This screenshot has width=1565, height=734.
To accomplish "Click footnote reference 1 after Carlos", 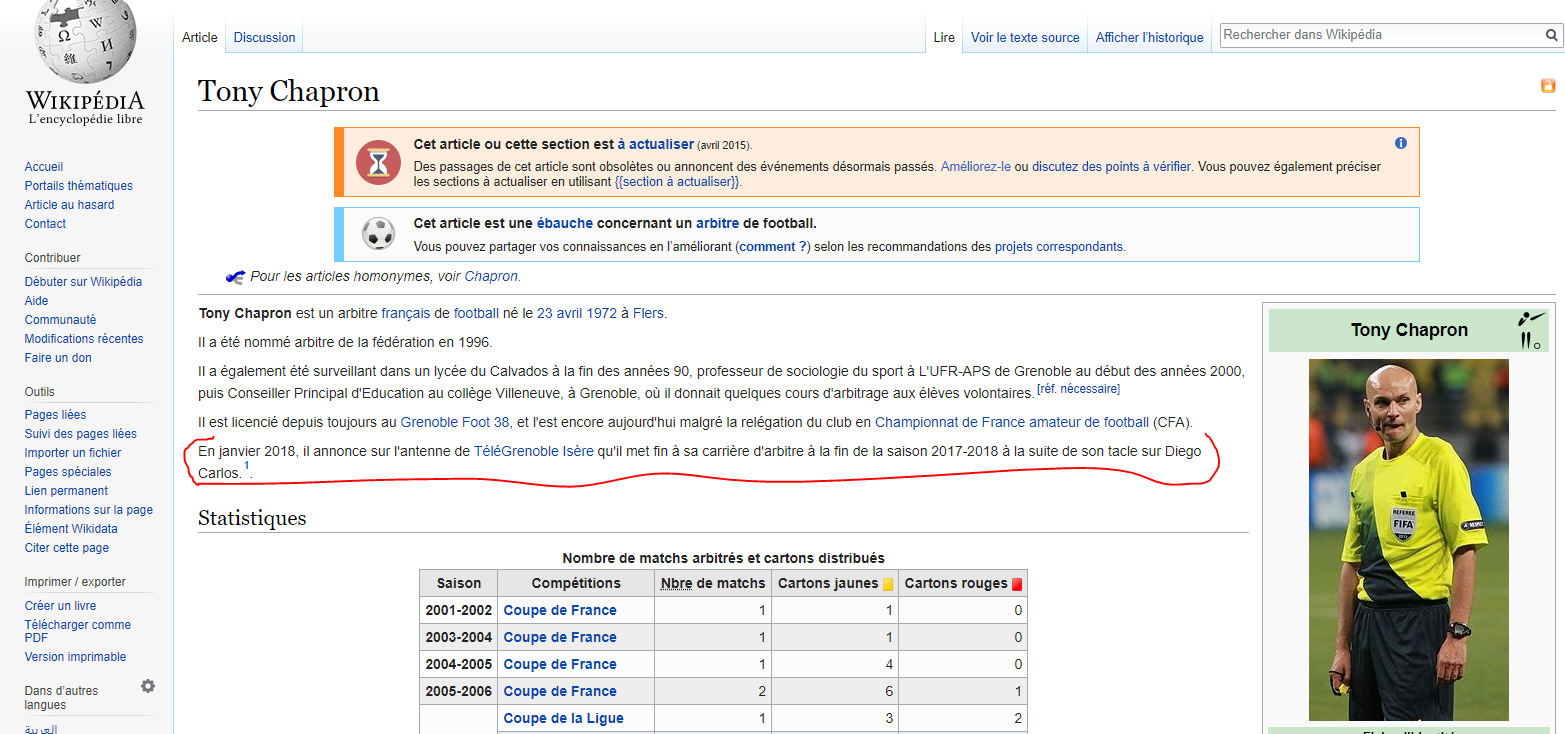I will click(247, 466).
